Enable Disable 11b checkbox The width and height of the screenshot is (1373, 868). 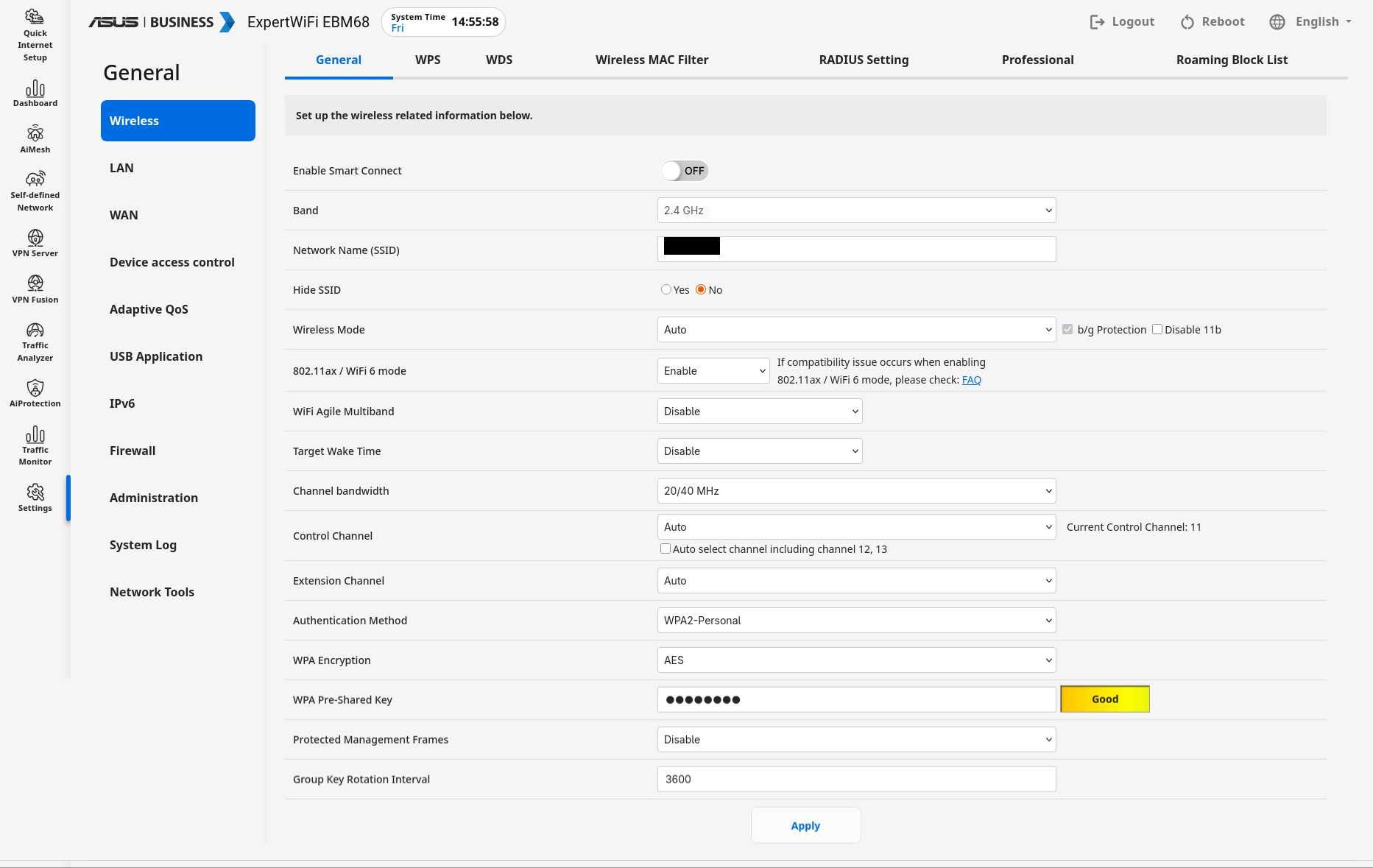pos(1157,329)
